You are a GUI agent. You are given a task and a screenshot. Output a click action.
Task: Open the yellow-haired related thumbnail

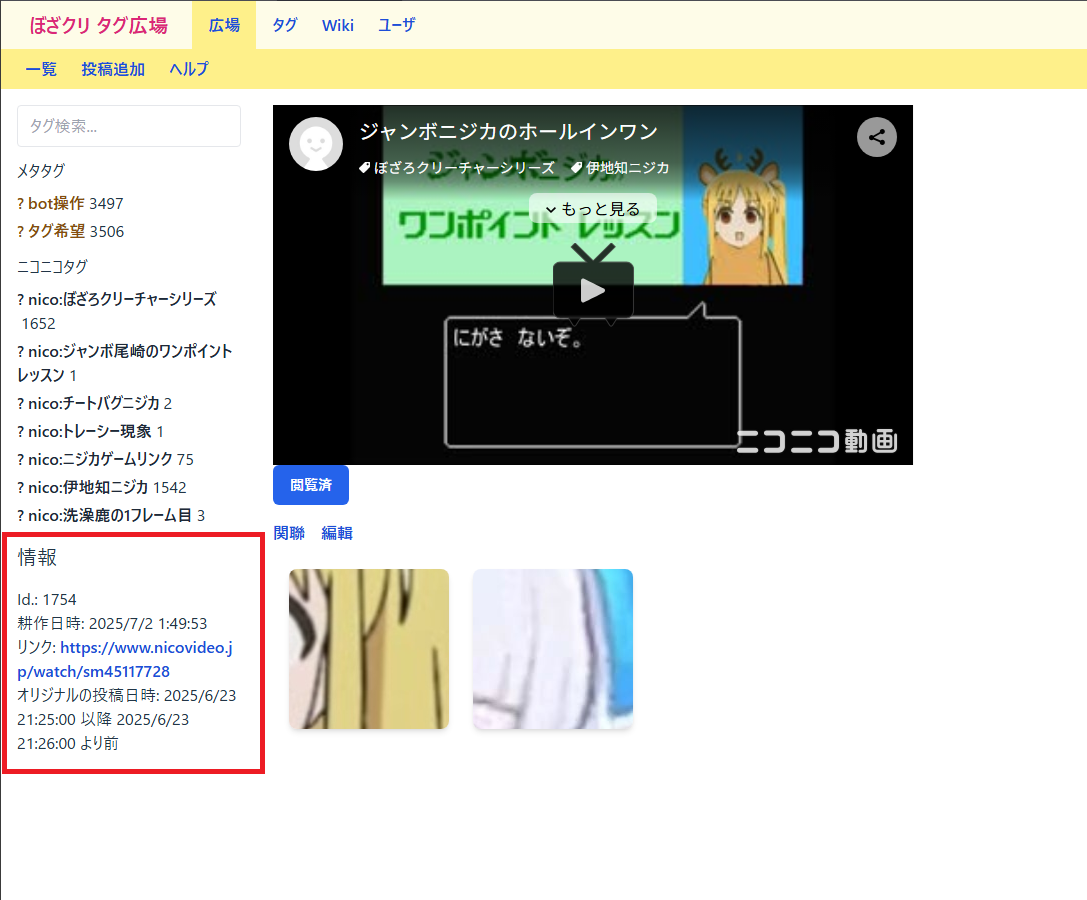[x=369, y=649]
